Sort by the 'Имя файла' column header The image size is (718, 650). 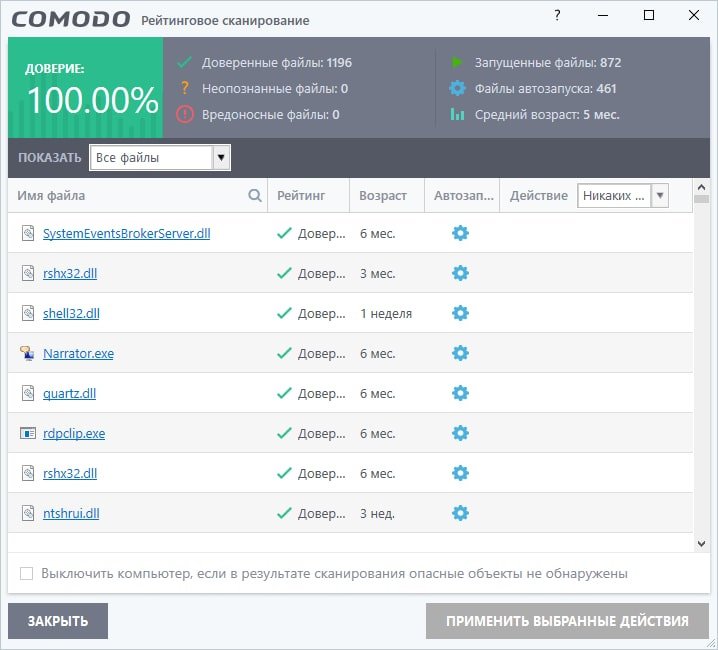tap(51, 196)
